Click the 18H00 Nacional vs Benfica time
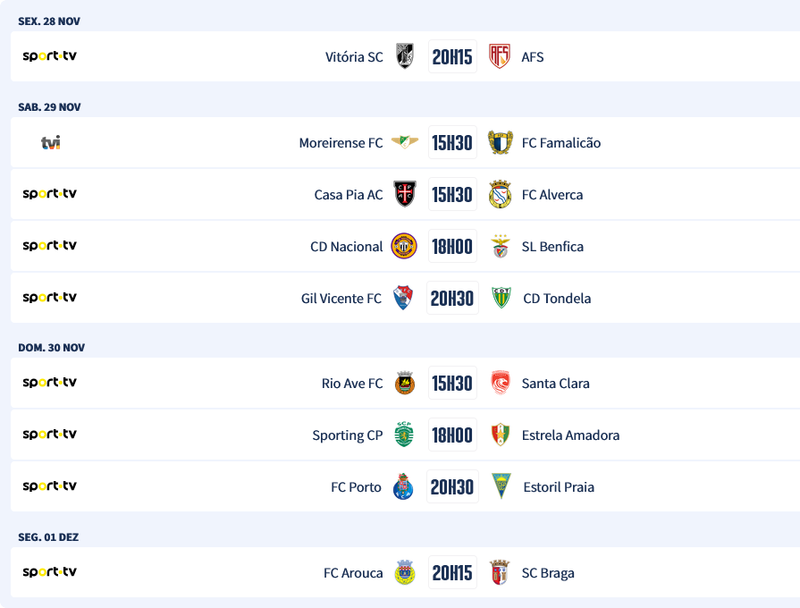The height and width of the screenshot is (608, 800). [452, 247]
